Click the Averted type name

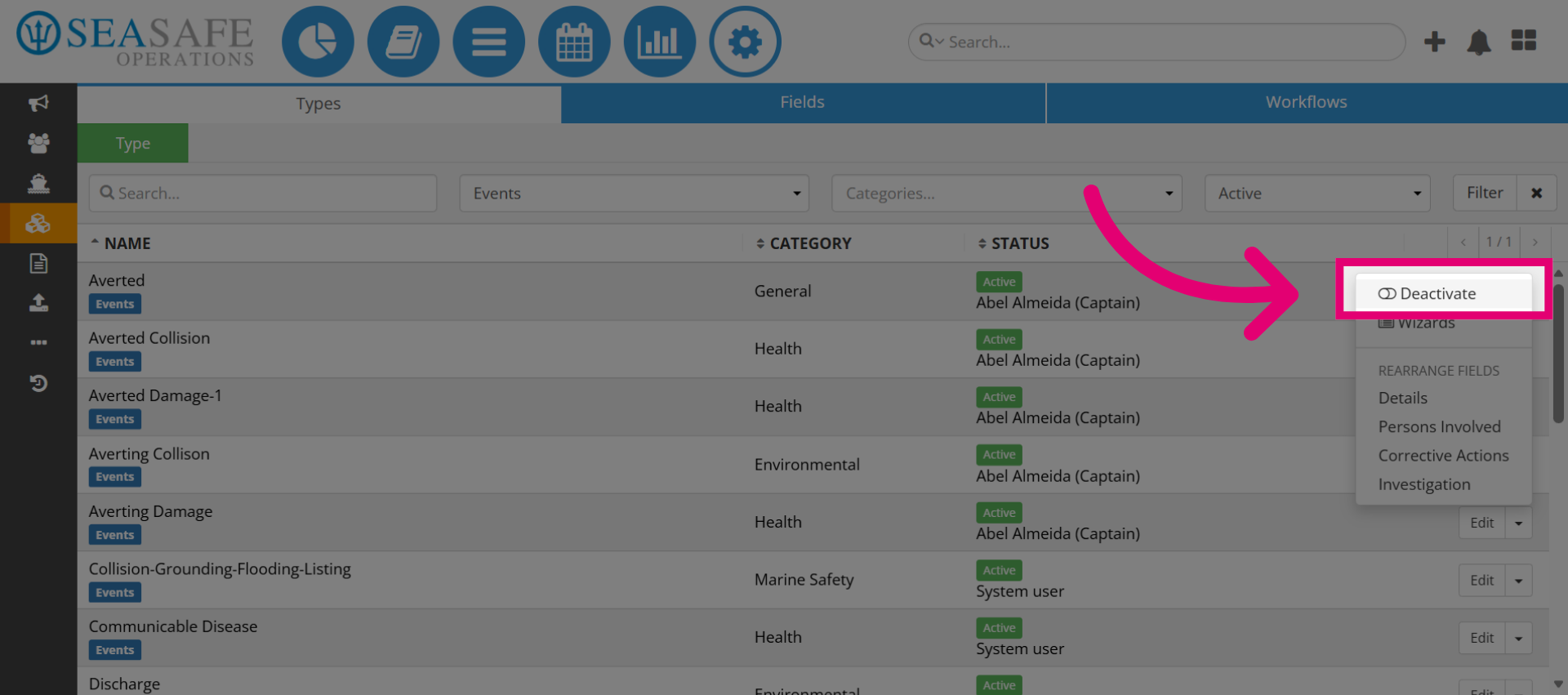coord(117,281)
